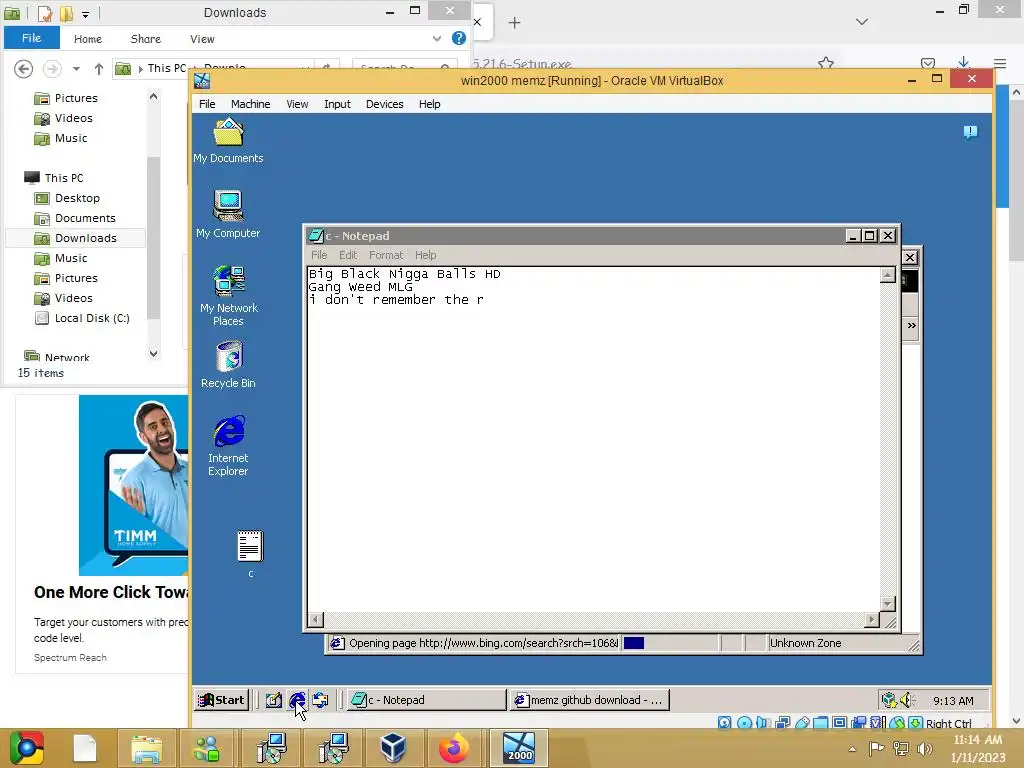Open Home ribbon tab in Downloads window
The height and width of the screenshot is (768, 1024).
[88, 39]
